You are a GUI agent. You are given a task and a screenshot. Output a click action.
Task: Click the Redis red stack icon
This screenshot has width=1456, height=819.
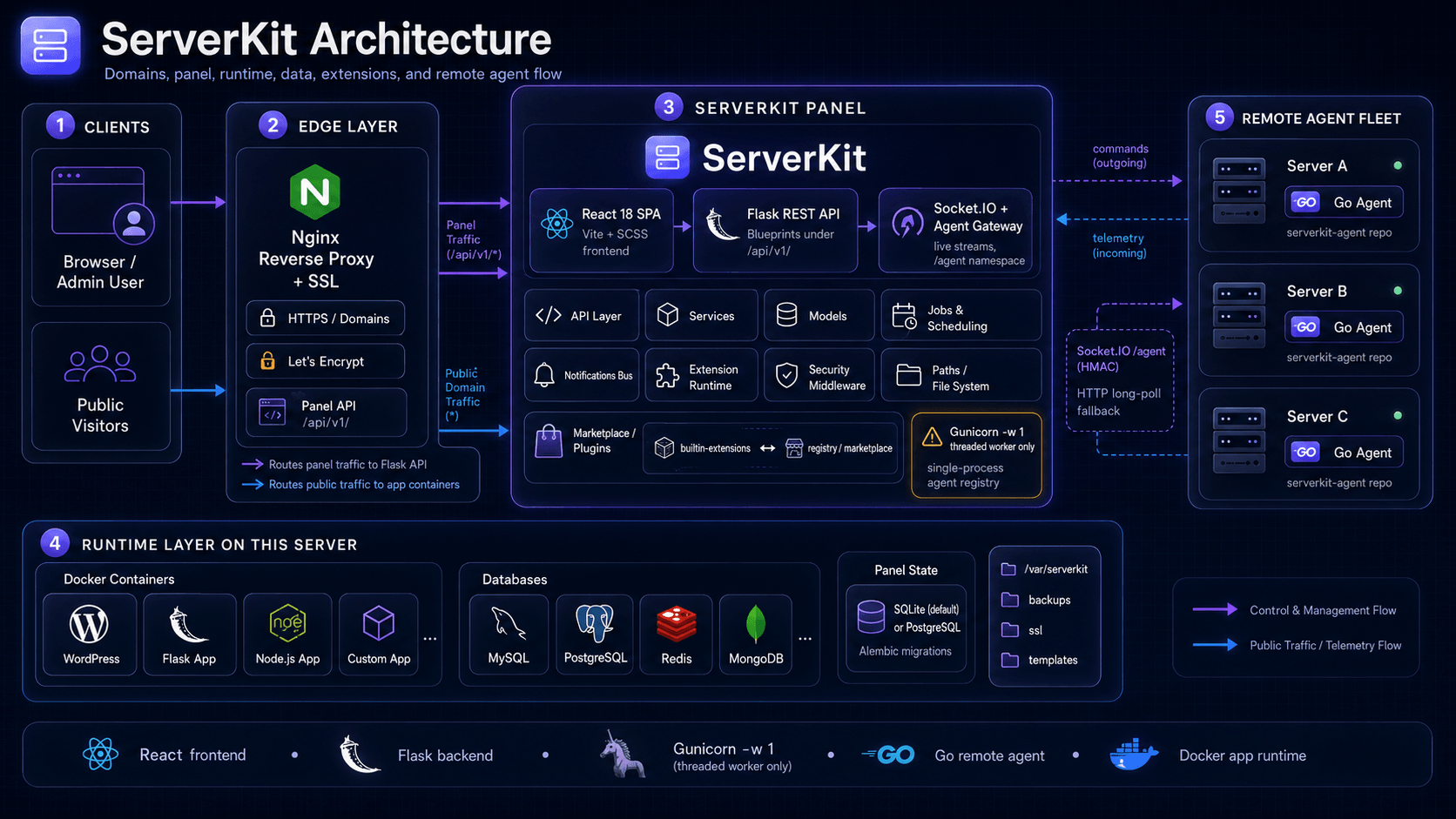click(x=677, y=624)
